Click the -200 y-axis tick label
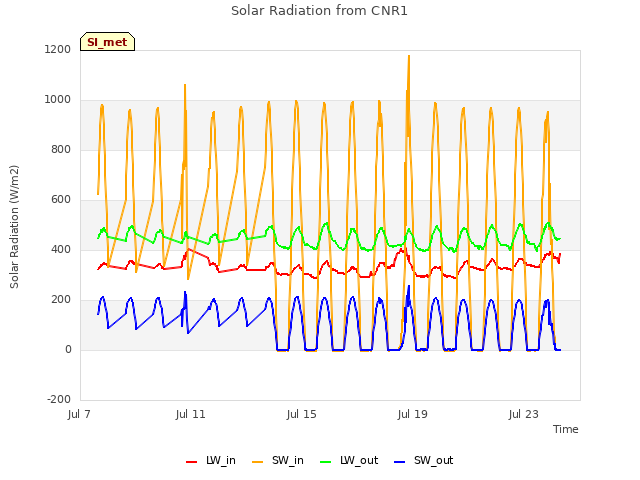The width and height of the screenshot is (640, 480). coord(59,400)
